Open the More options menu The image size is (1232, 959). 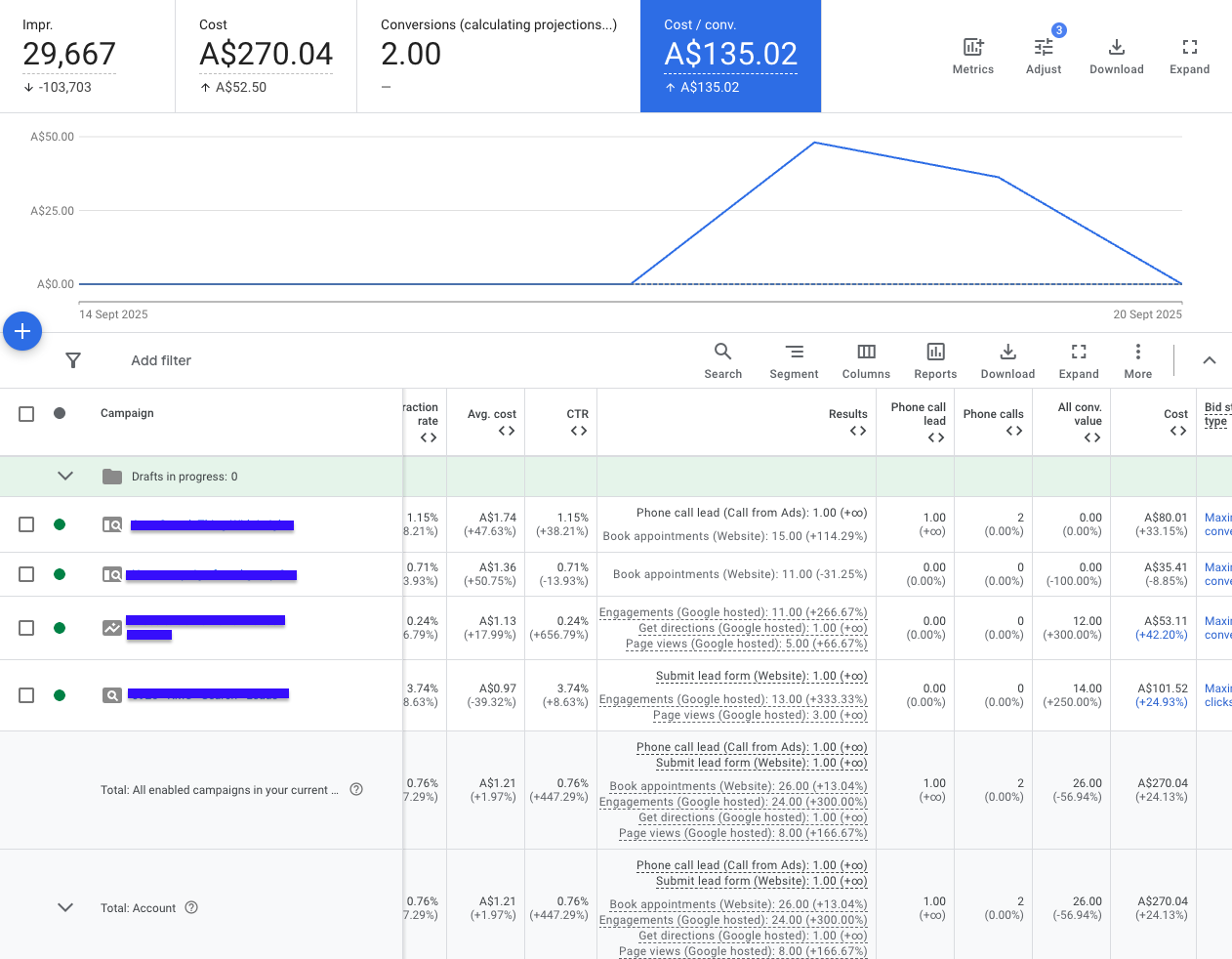pyautogui.click(x=1137, y=360)
